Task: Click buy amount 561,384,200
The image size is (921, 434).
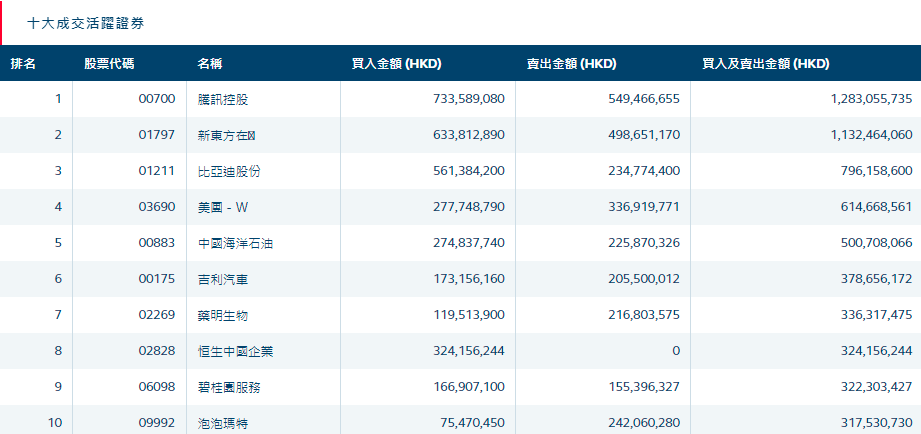Action: (469, 171)
